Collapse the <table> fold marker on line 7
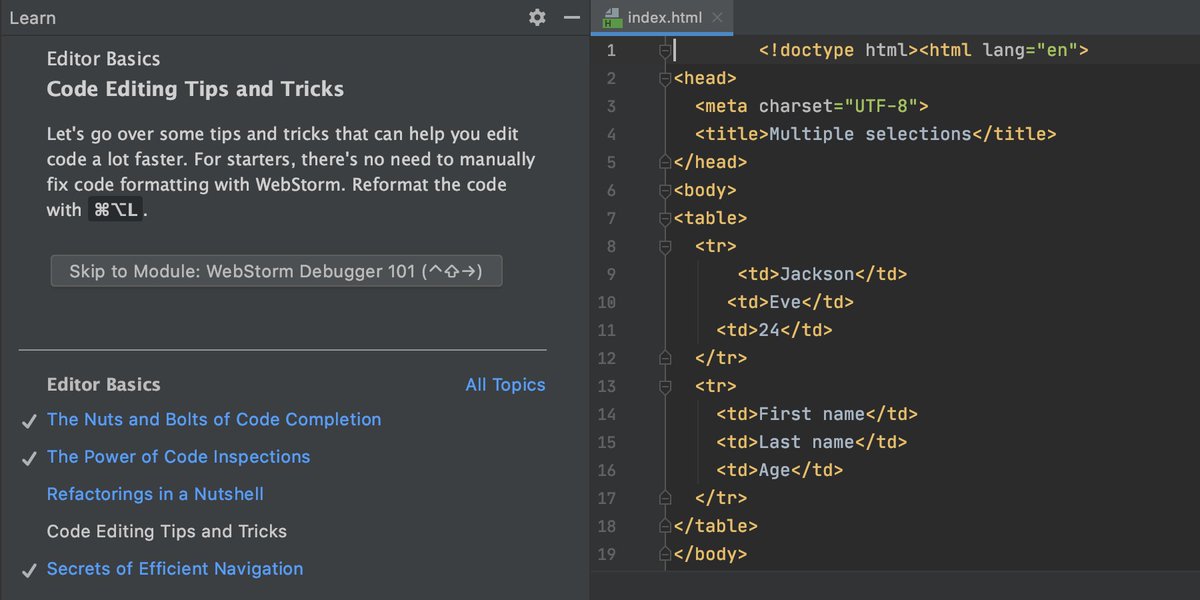1200x600 pixels. 664,218
